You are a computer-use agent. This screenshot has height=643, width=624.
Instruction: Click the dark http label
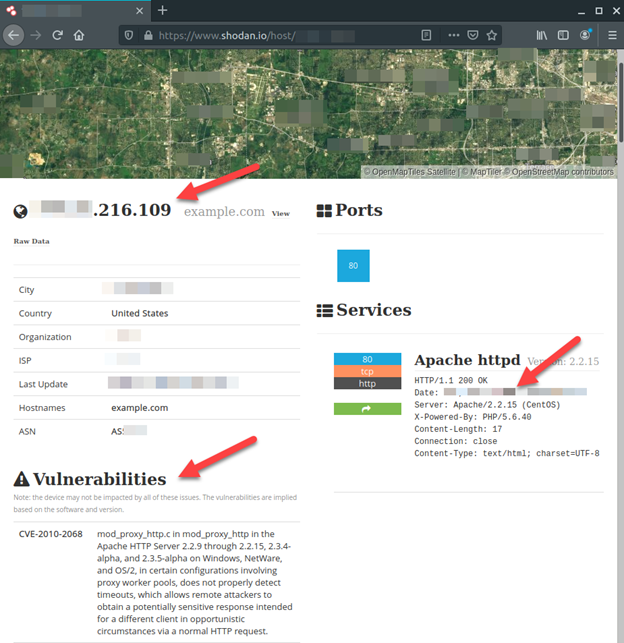pyautogui.click(x=367, y=383)
